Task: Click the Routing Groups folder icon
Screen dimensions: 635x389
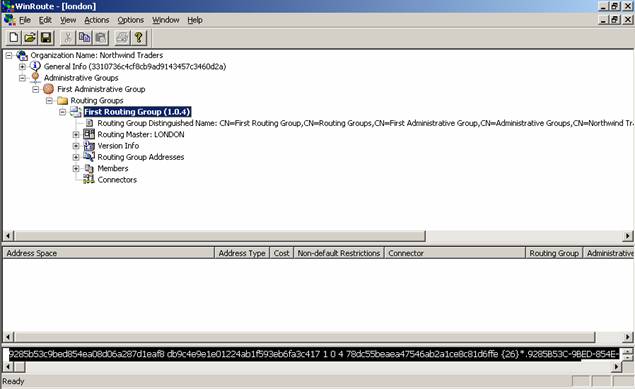Action: point(62,100)
